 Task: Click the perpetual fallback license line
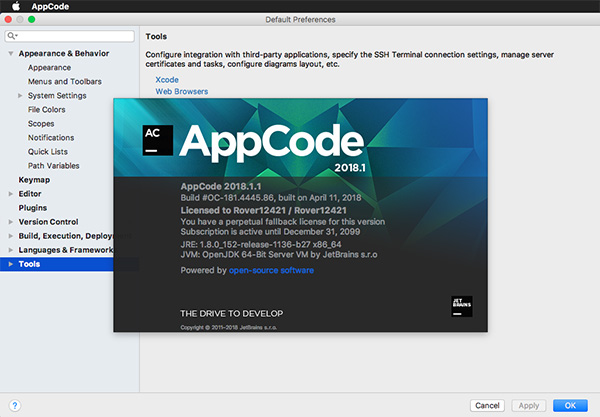pyautogui.click(x=283, y=222)
